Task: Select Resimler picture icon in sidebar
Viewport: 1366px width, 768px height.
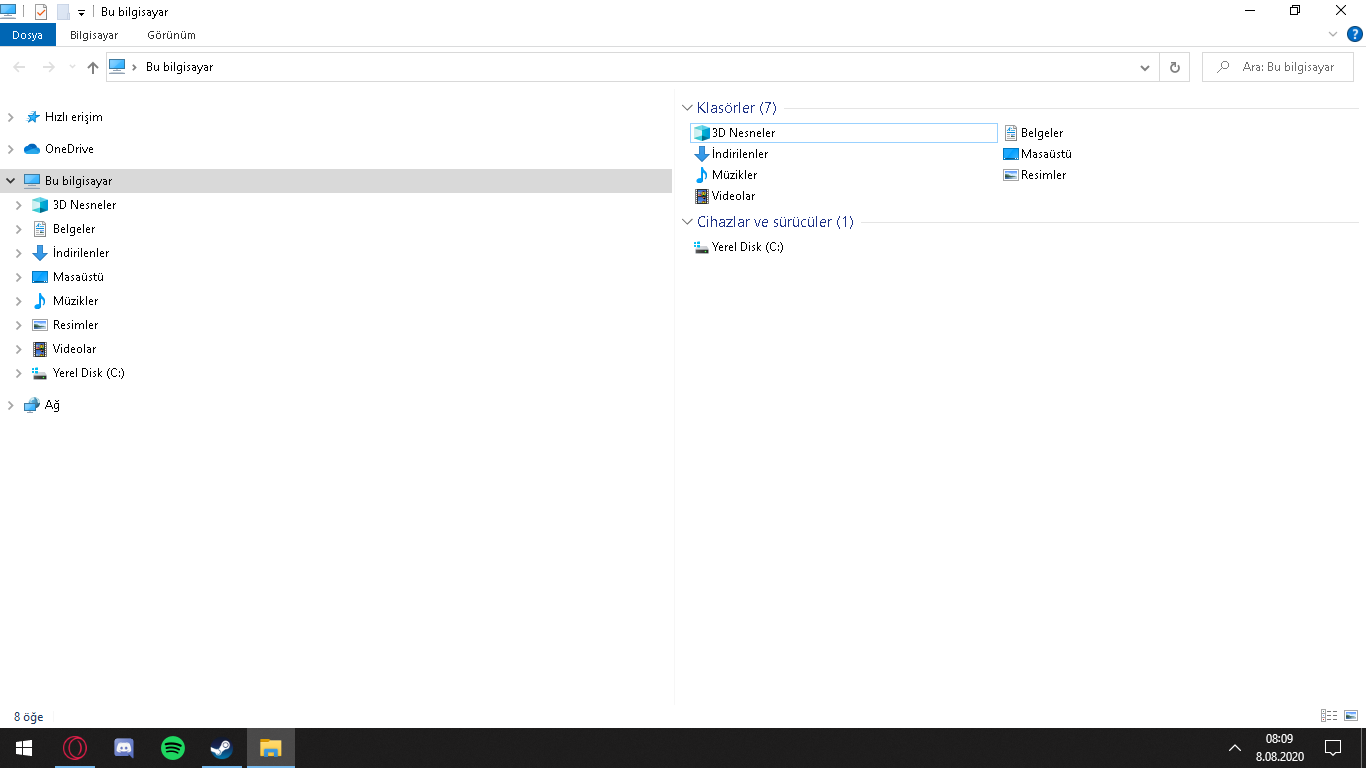Action: pos(40,325)
